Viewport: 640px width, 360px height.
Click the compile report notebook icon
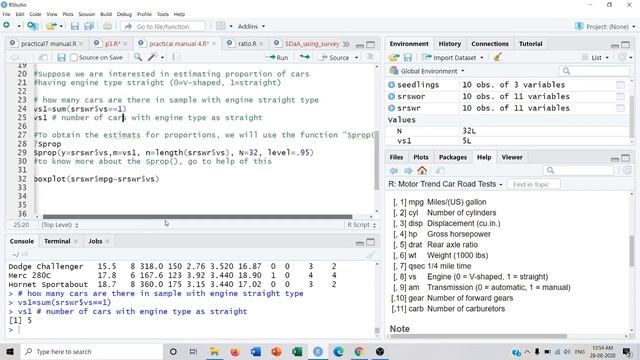tap(176, 57)
